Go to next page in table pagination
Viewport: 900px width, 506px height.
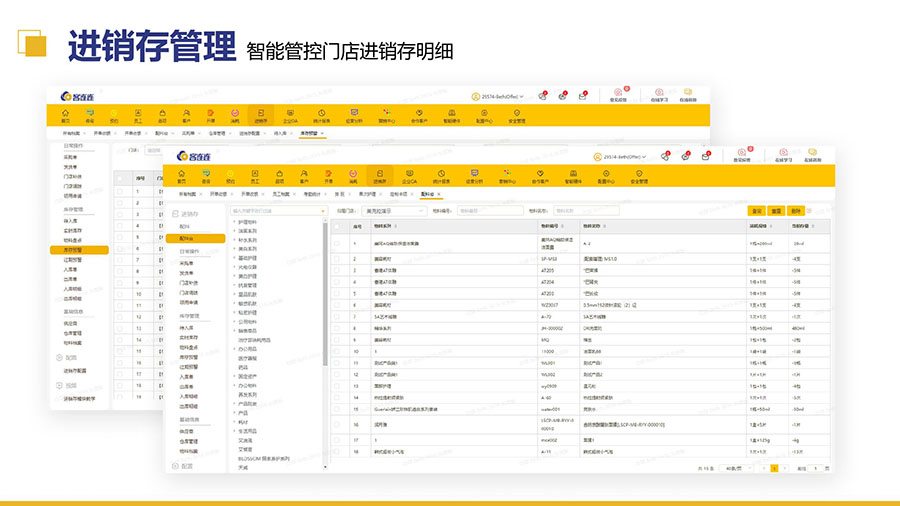[785, 469]
